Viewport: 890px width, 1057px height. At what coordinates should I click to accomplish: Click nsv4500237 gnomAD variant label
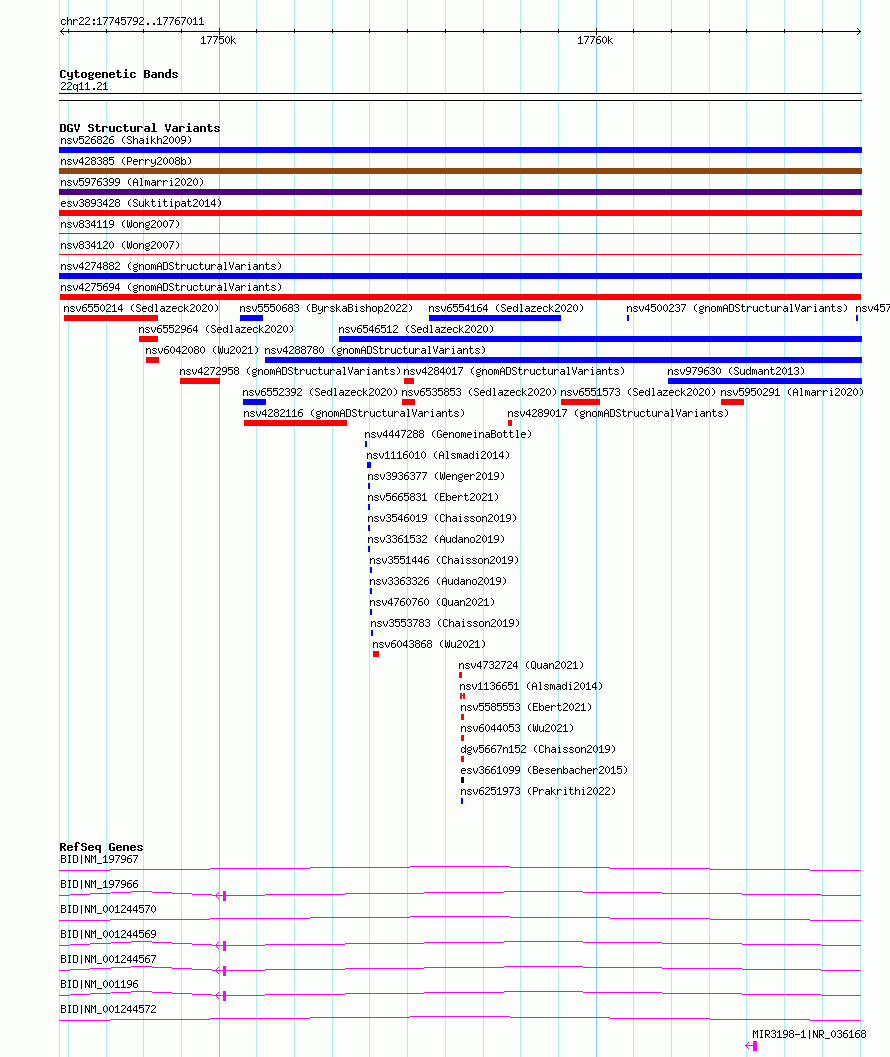tap(737, 308)
